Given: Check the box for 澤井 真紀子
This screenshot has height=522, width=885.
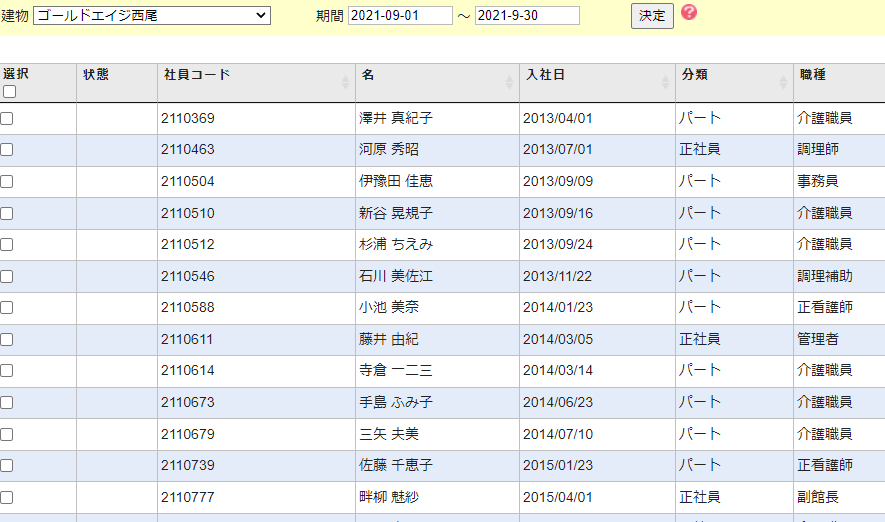Looking at the screenshot, I should coord(7,118).
